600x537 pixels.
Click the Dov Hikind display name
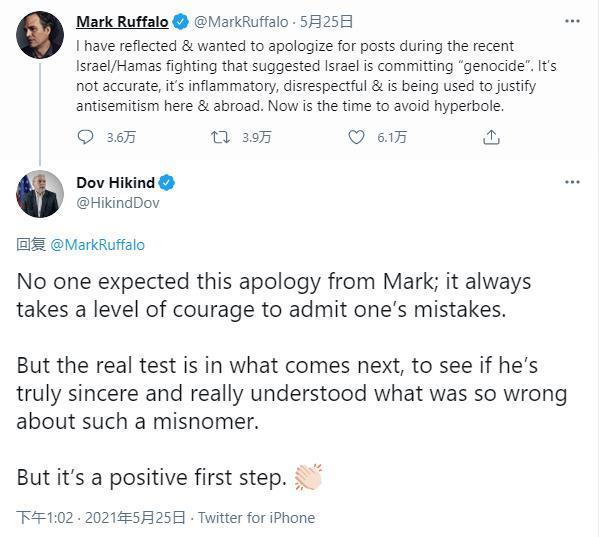[x=116, y=182]
